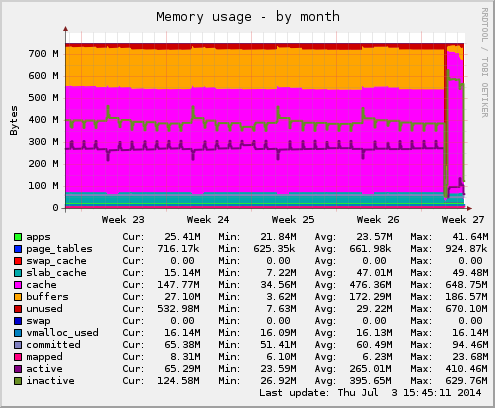Click the apps max value 41.64M

coord(470,237)
